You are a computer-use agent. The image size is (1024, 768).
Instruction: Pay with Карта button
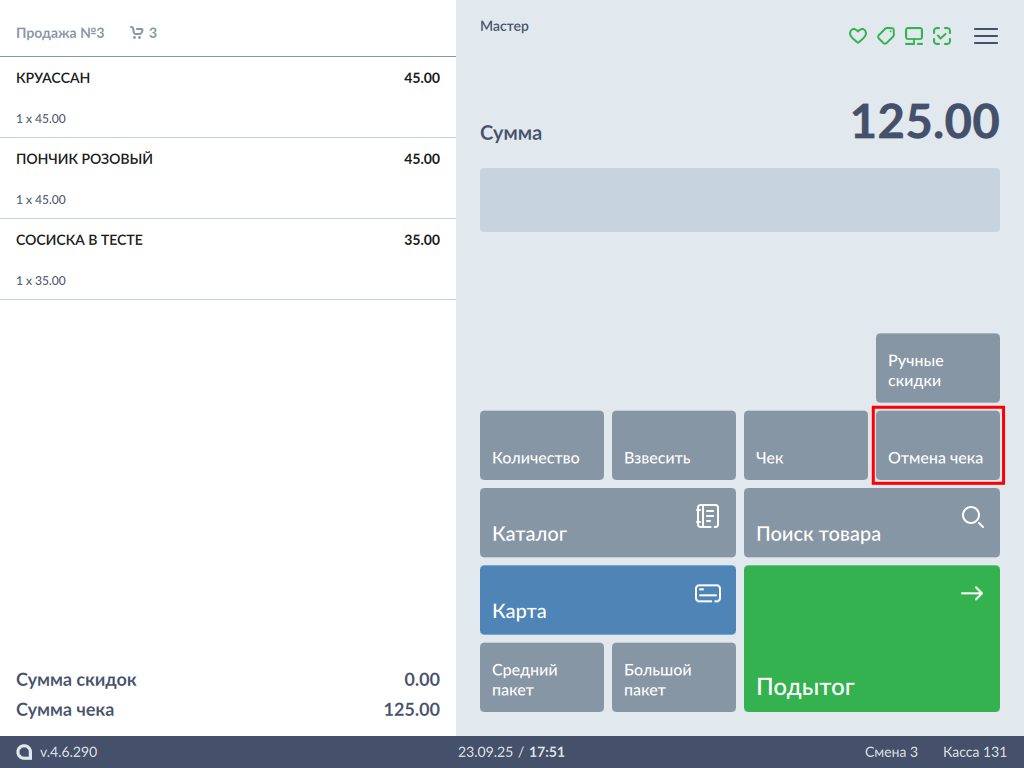coord(607,600)
